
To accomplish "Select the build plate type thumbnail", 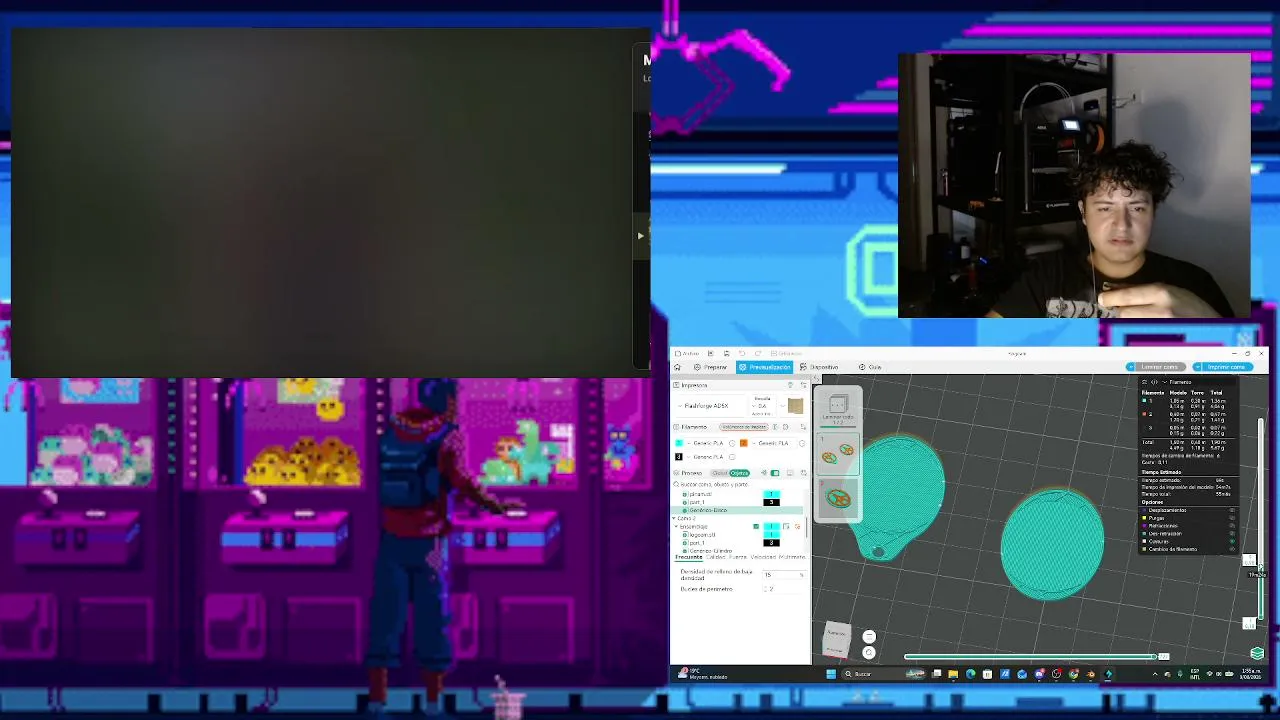I will pyautogui.click(x=795, y=405).
